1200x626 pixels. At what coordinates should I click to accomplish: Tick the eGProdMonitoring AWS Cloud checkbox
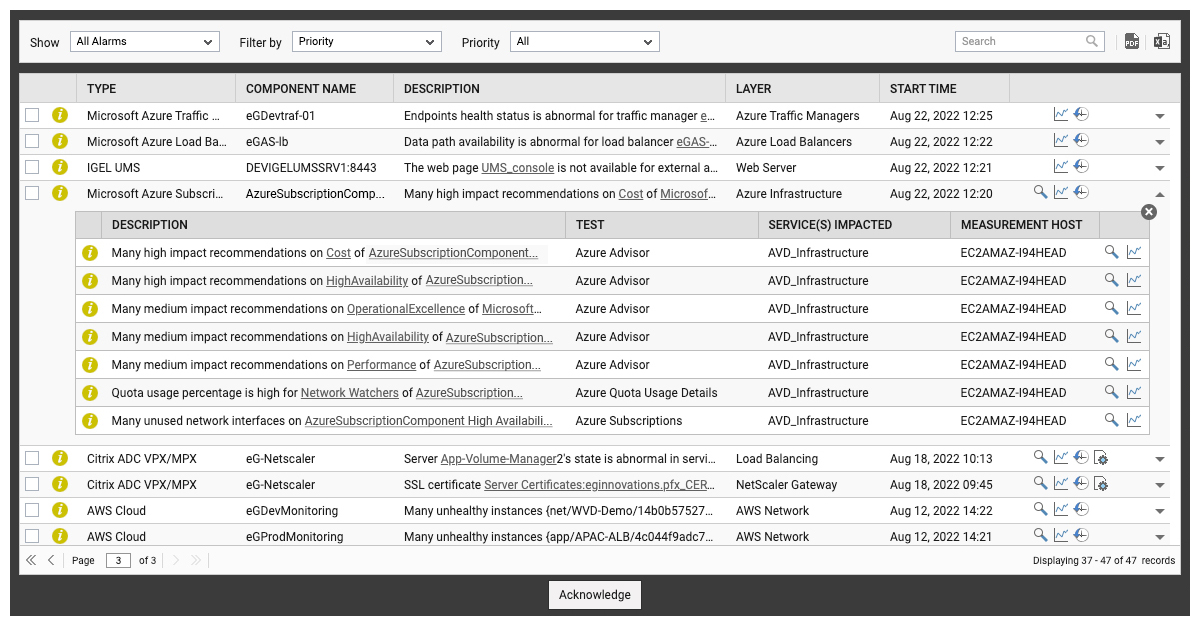coord(32,536)
